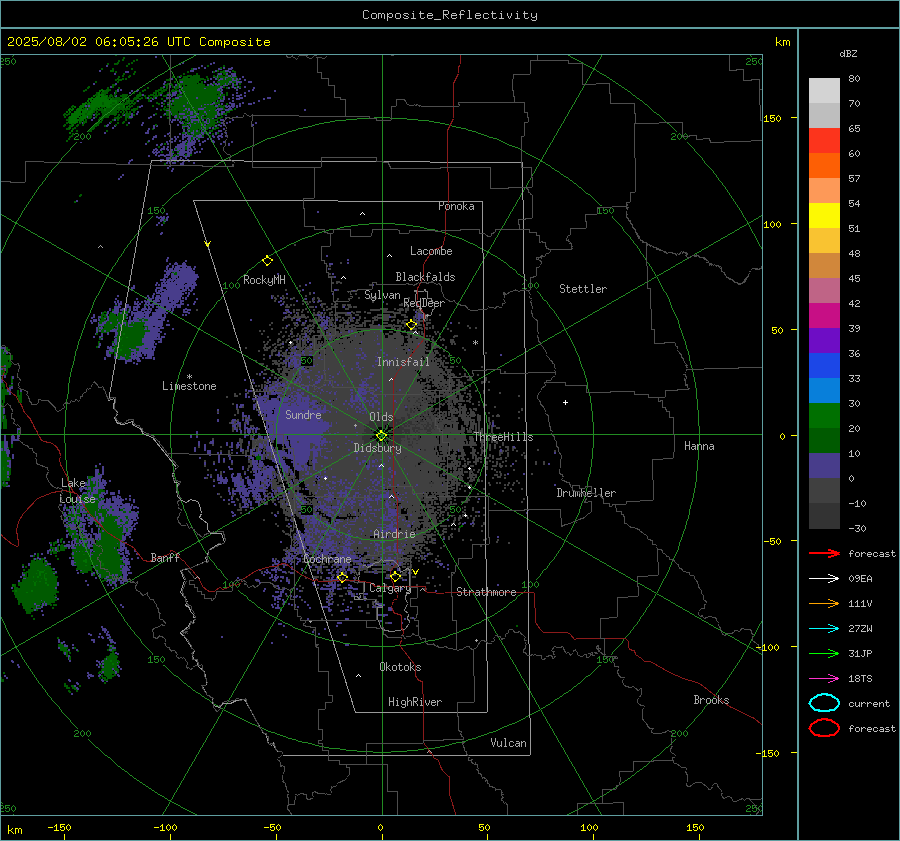Viewport: 900px width, 841px height.
Task: Click the yellow diamond marker above Calgary
Action: coord(395,576)
